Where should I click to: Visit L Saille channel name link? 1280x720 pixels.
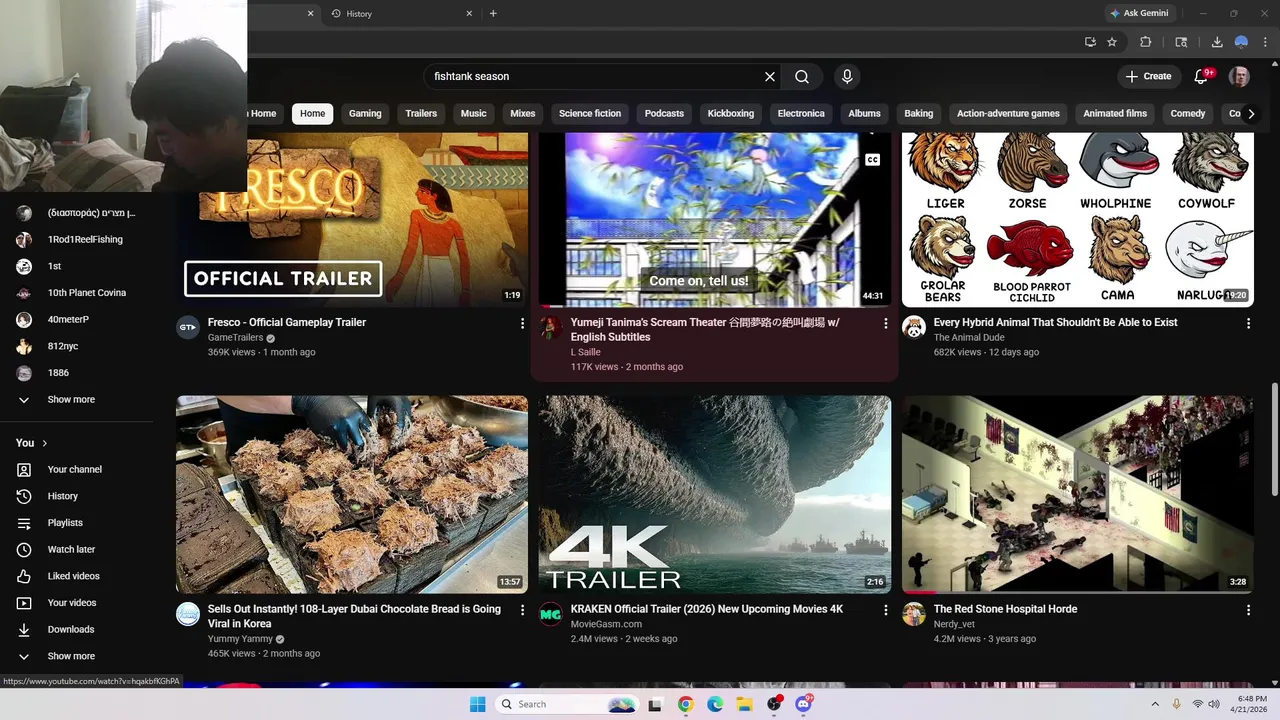click(x=586, y=352)
